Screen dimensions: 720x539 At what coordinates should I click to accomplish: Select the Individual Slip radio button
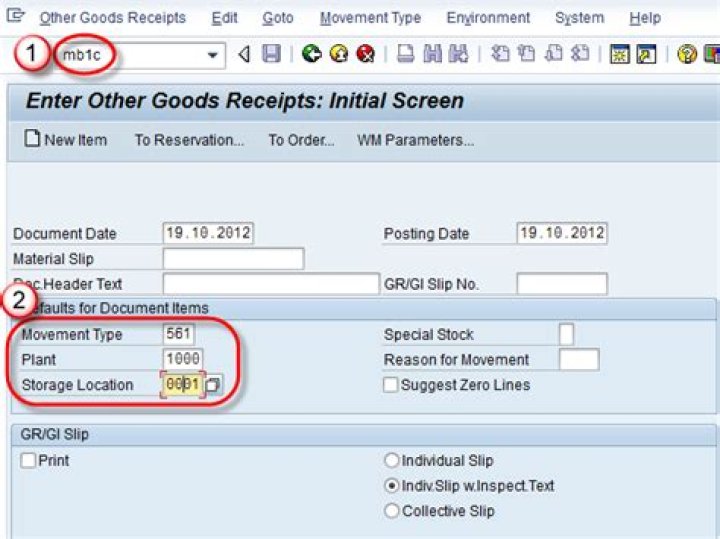392,461
